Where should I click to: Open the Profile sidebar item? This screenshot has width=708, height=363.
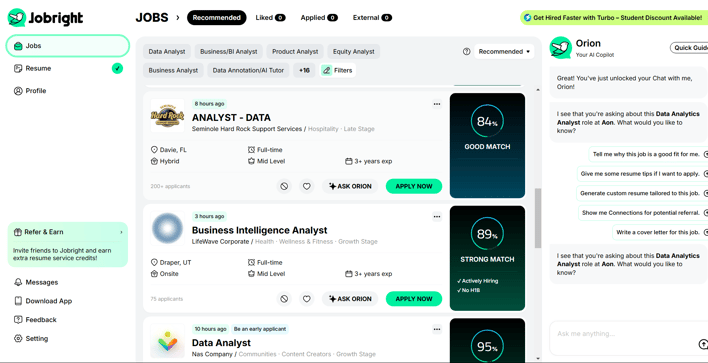click(30, 91)
